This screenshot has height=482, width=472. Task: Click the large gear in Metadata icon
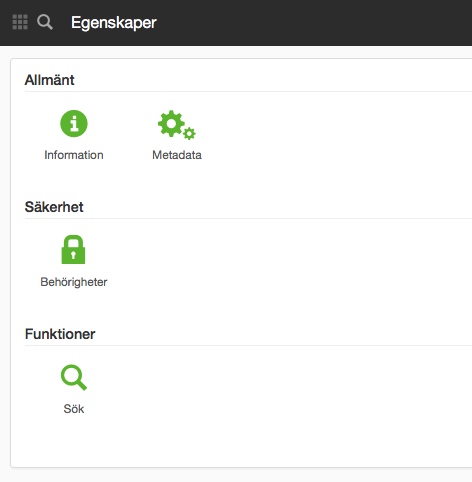[171, 123]
